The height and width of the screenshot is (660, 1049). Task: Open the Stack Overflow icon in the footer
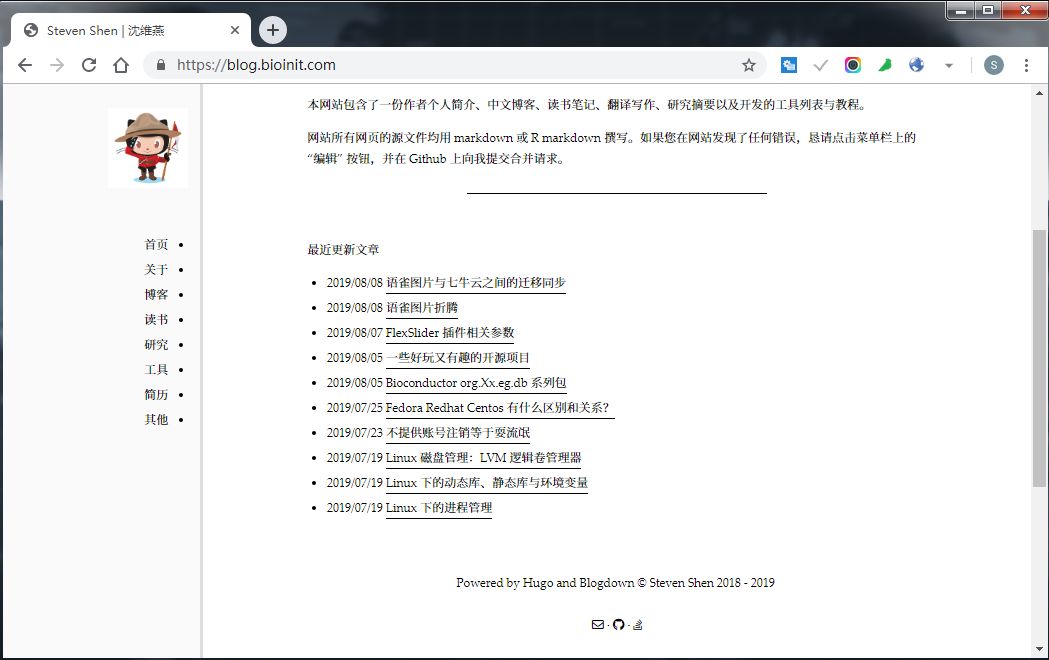point(637,624)
